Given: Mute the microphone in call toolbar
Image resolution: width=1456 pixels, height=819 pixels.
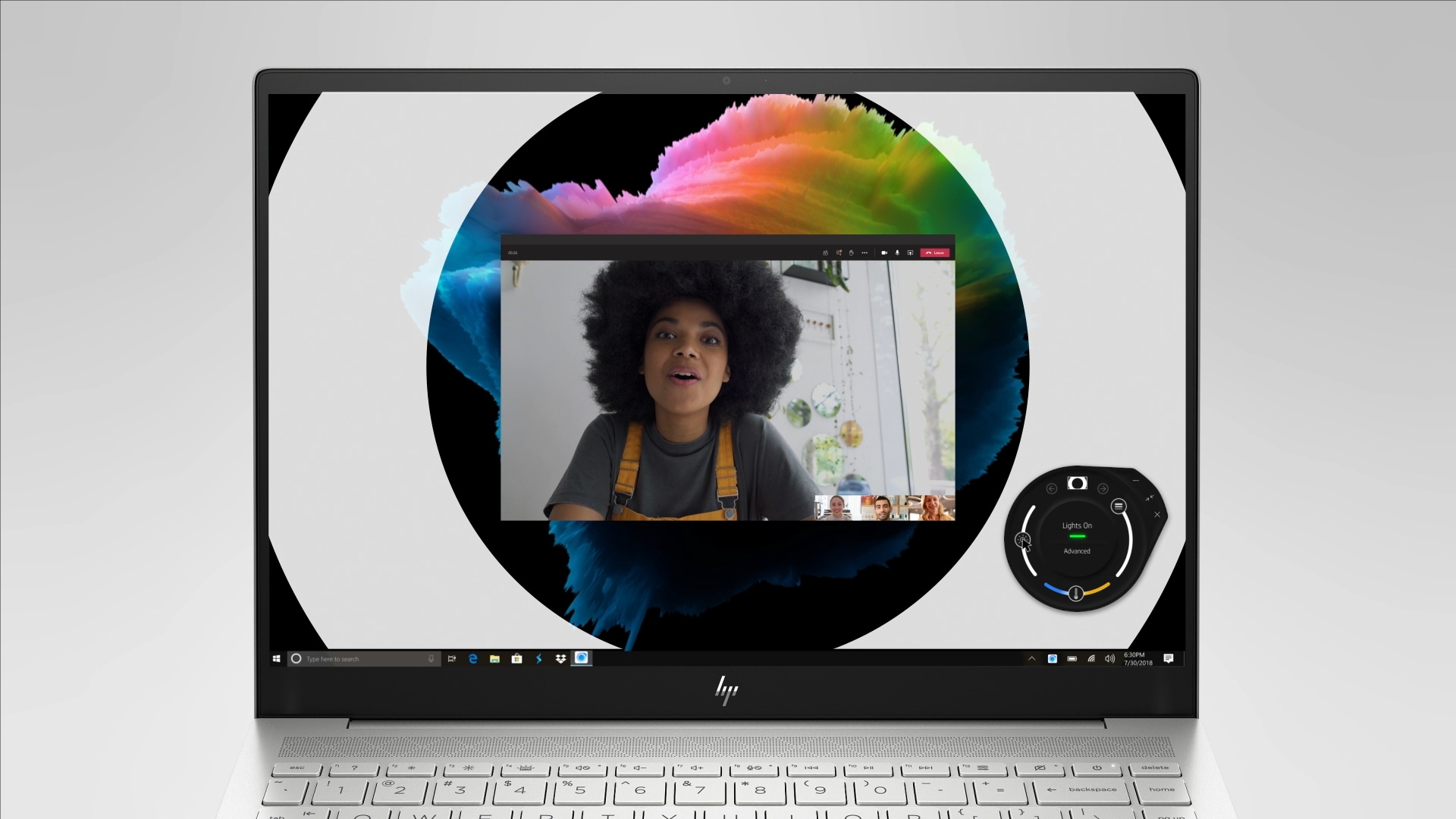Looking at the screenshot, I should 897,253.
